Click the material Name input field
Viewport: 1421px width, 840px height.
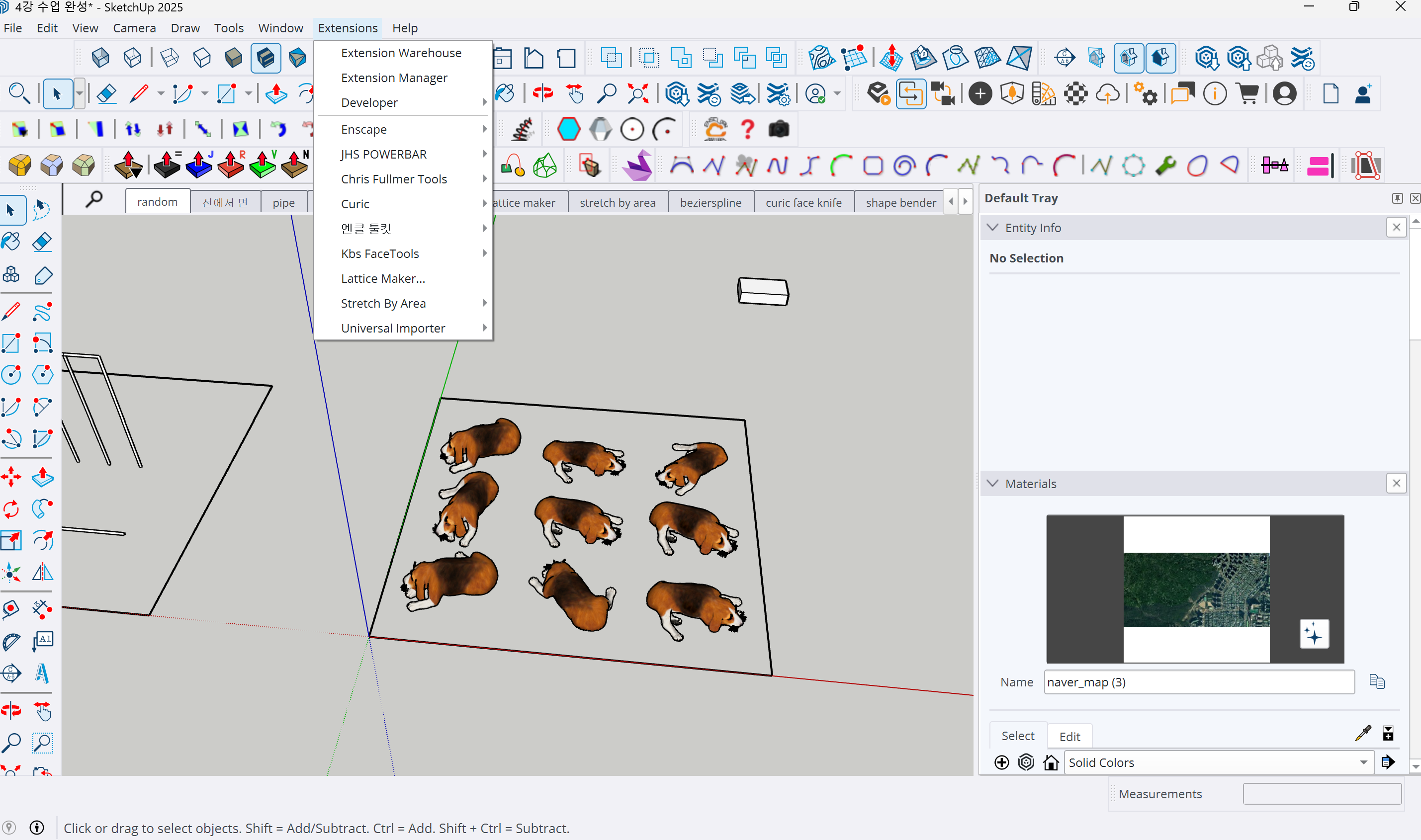pos(1199,682)
